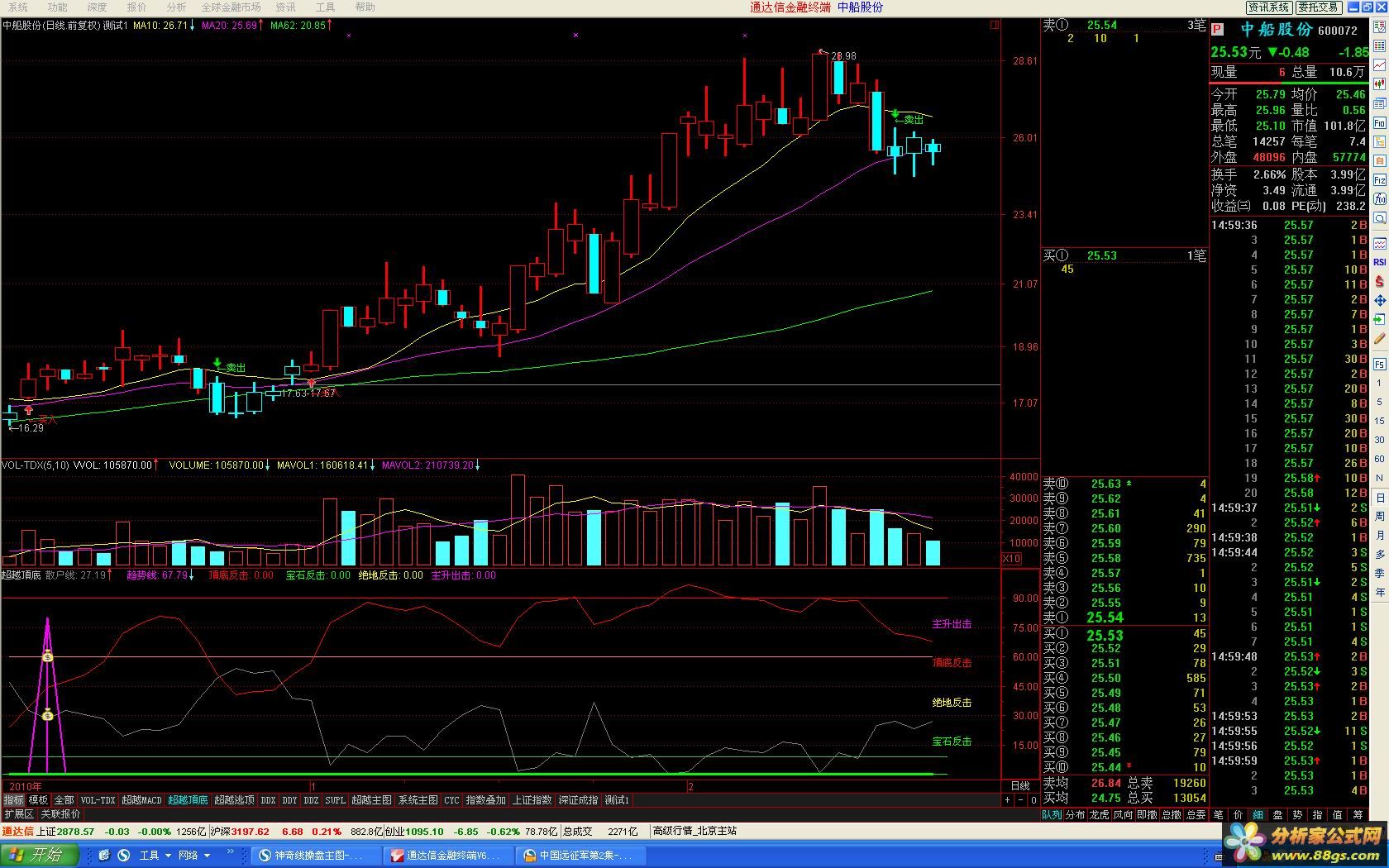Open the 功能 menu
The height and width of the screenshot is (868, 1389).
(x=58, y=7)
